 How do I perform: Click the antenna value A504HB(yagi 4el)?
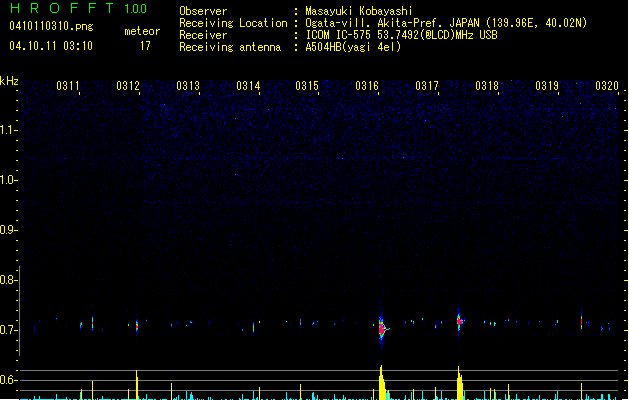353,47
